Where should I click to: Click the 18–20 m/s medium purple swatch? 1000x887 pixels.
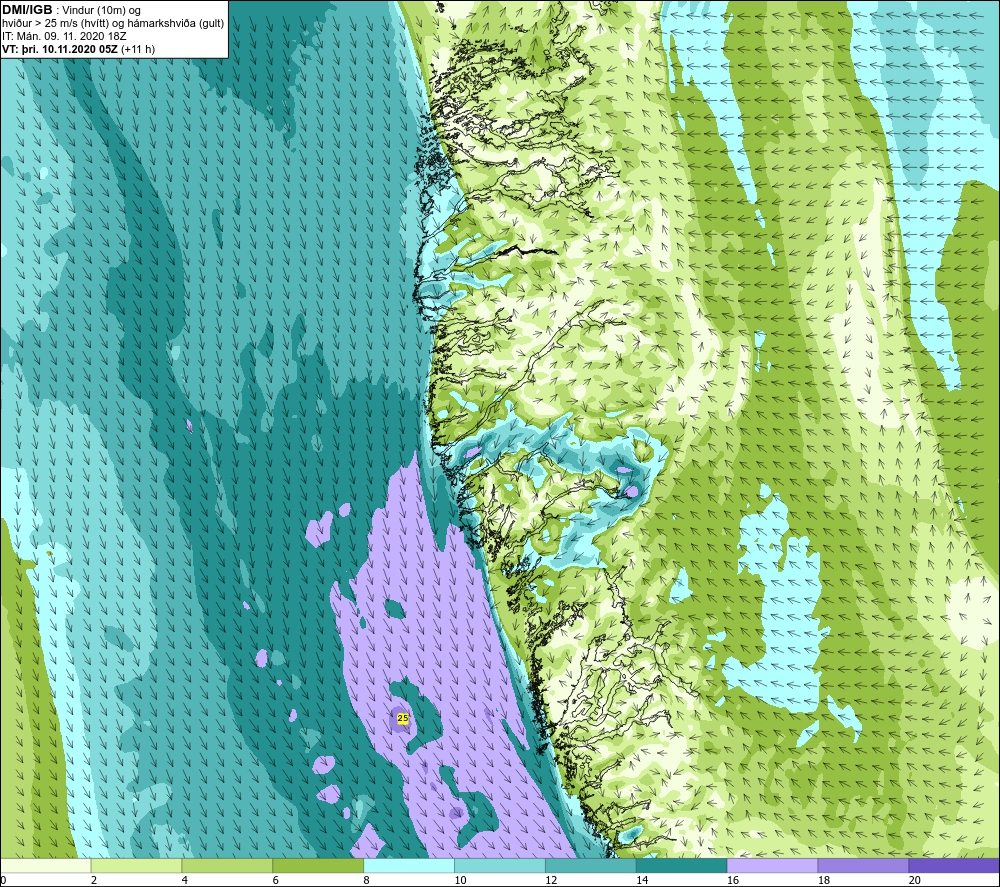[864, 865]
